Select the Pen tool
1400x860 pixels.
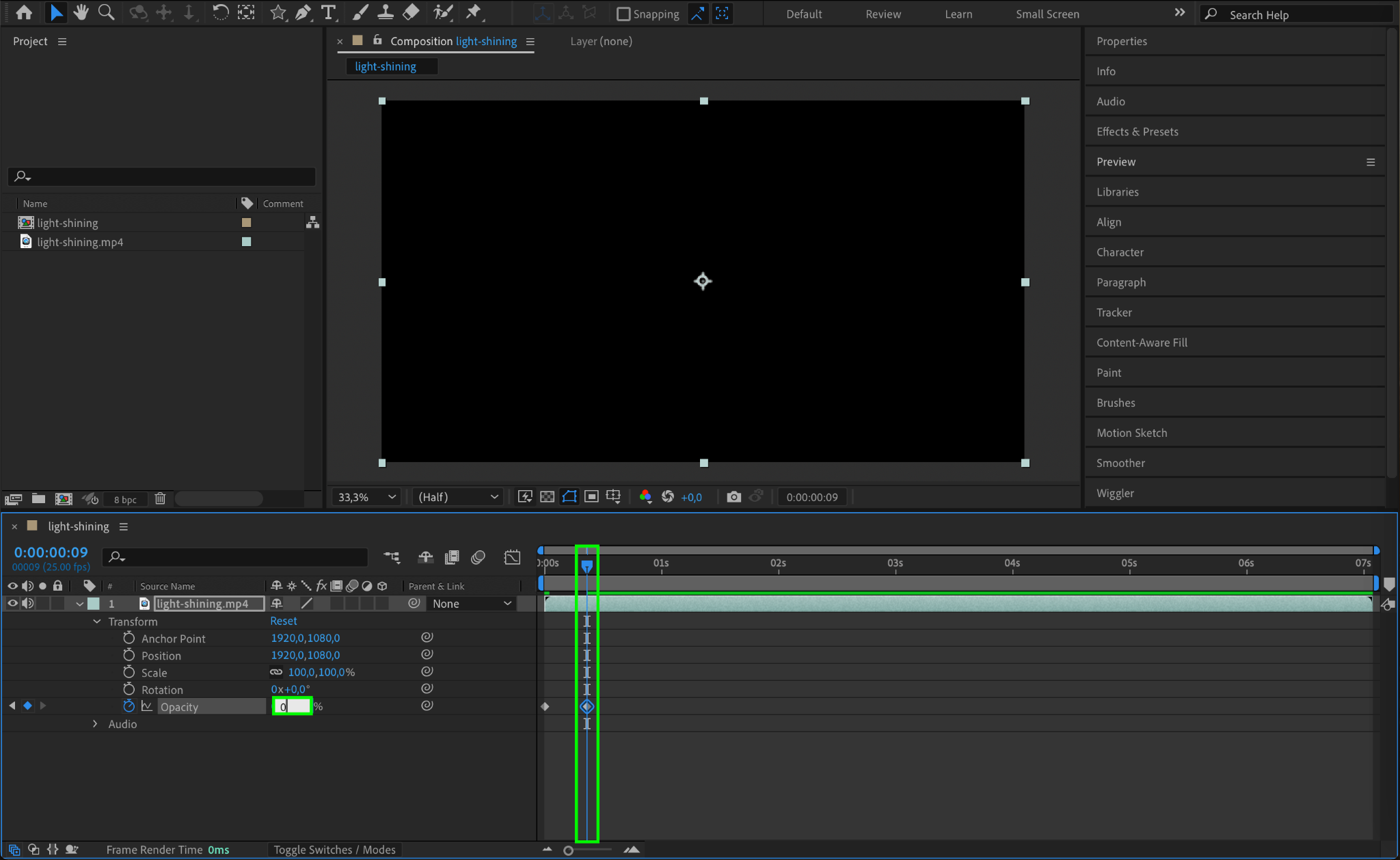303,12
